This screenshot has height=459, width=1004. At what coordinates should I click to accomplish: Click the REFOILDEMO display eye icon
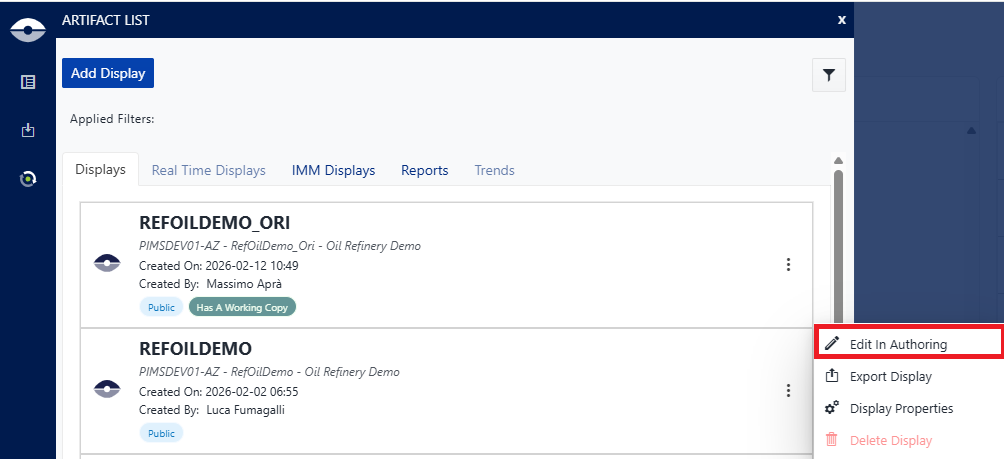point(107,389)
